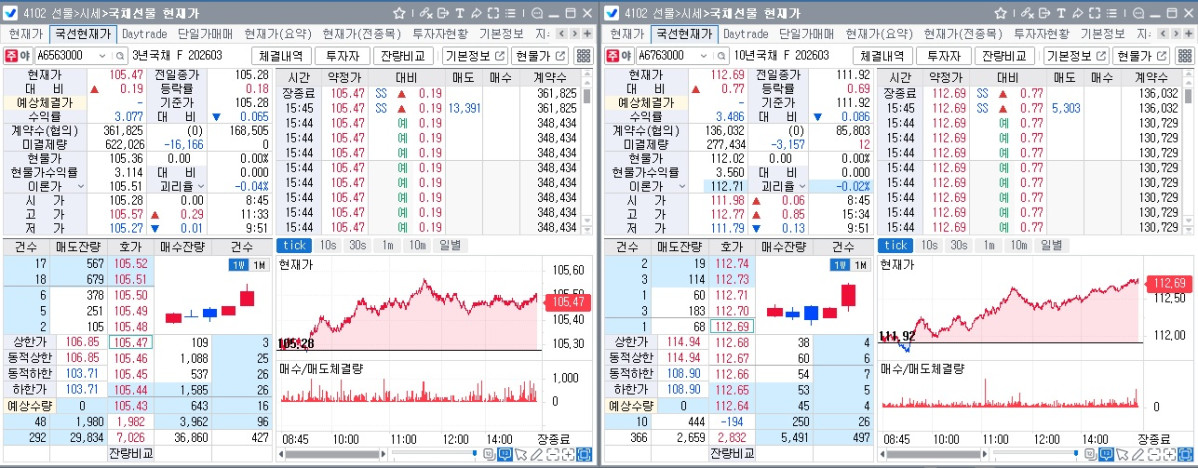Image resolution: width=1198 pixels, height=468 pixels.
Task: Click the 체결내역 button in the left window
Action: (x=282, y=56)
